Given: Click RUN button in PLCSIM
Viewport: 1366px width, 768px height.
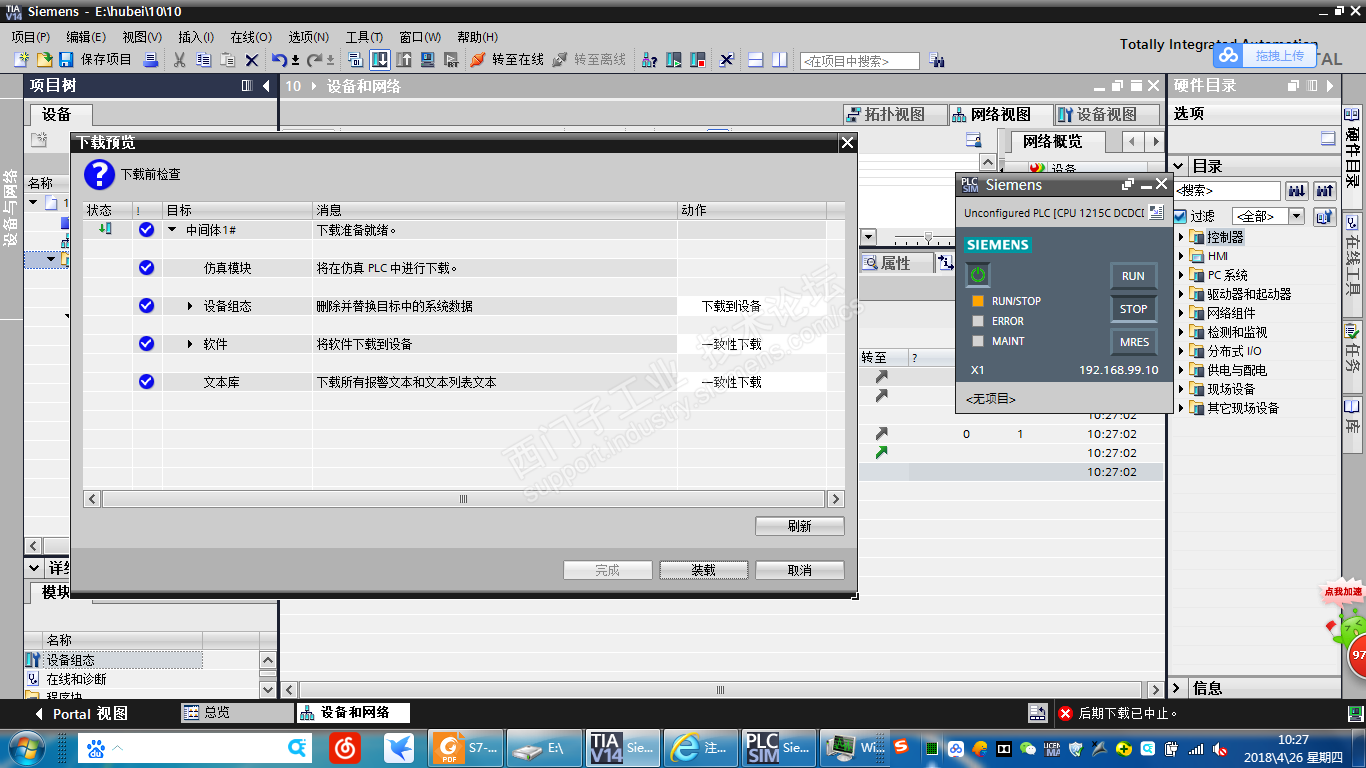Looking at the screenshot, I should [1133, 276].
